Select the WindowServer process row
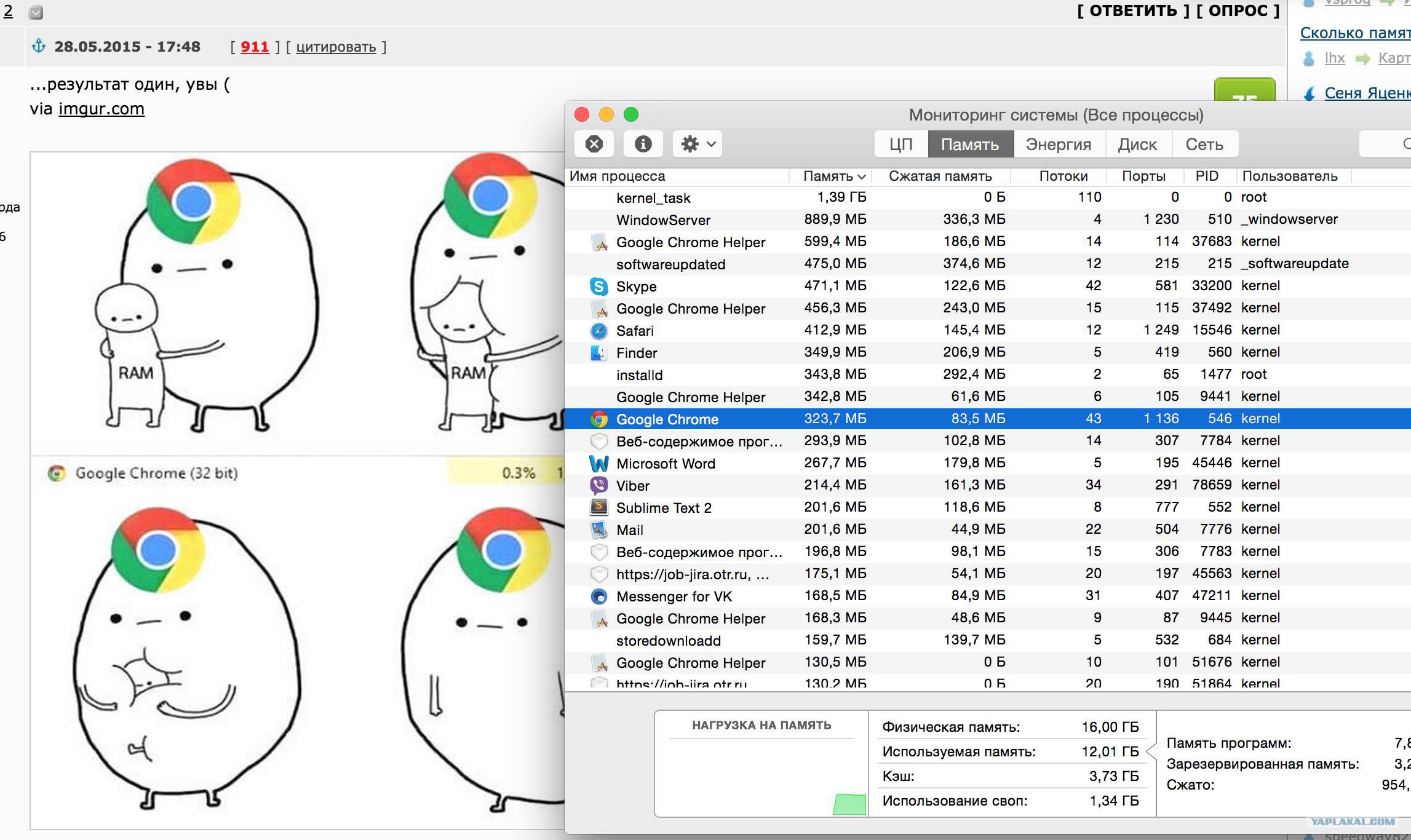 (x=988, y=220)
